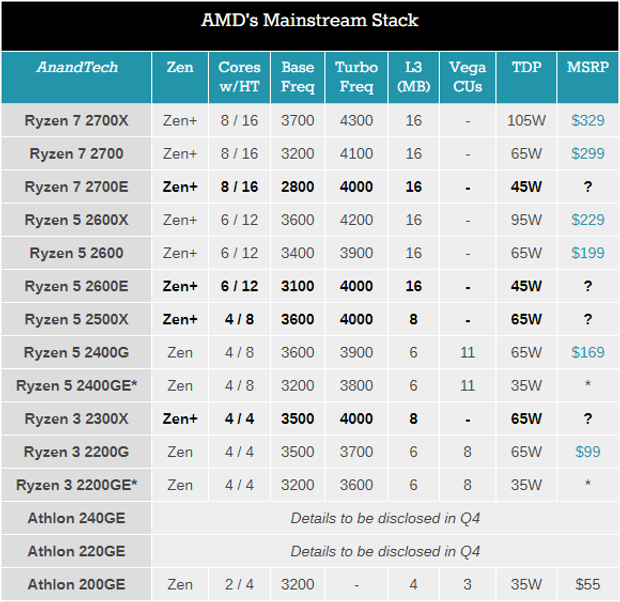The width and height of the screenshot is (620, 602).
Task: Click the $55 price for Athlon 200GE
Action: click(x=587, y=584)
